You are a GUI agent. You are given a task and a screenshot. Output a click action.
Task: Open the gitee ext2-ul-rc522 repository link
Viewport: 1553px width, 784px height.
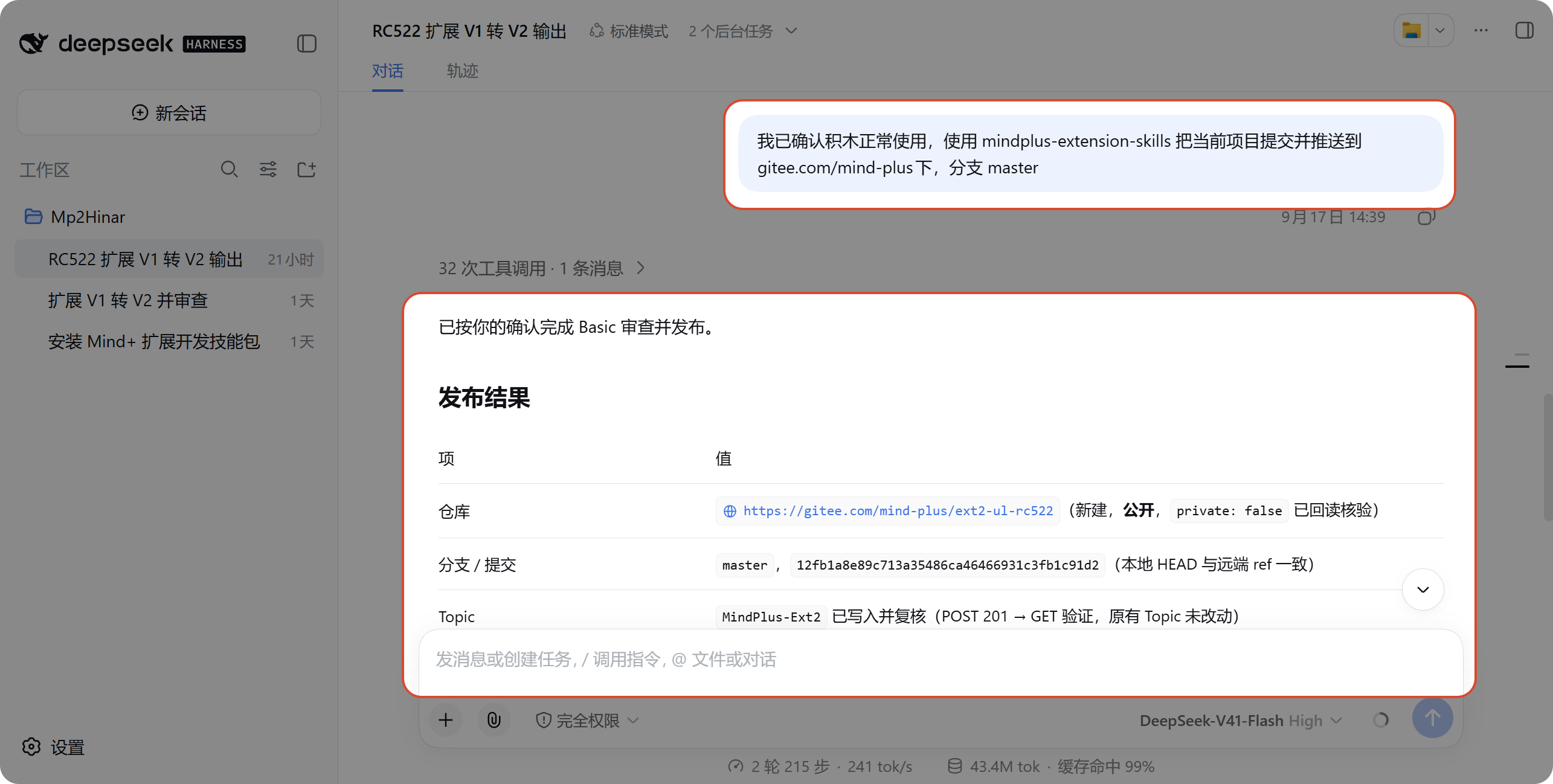888,511
